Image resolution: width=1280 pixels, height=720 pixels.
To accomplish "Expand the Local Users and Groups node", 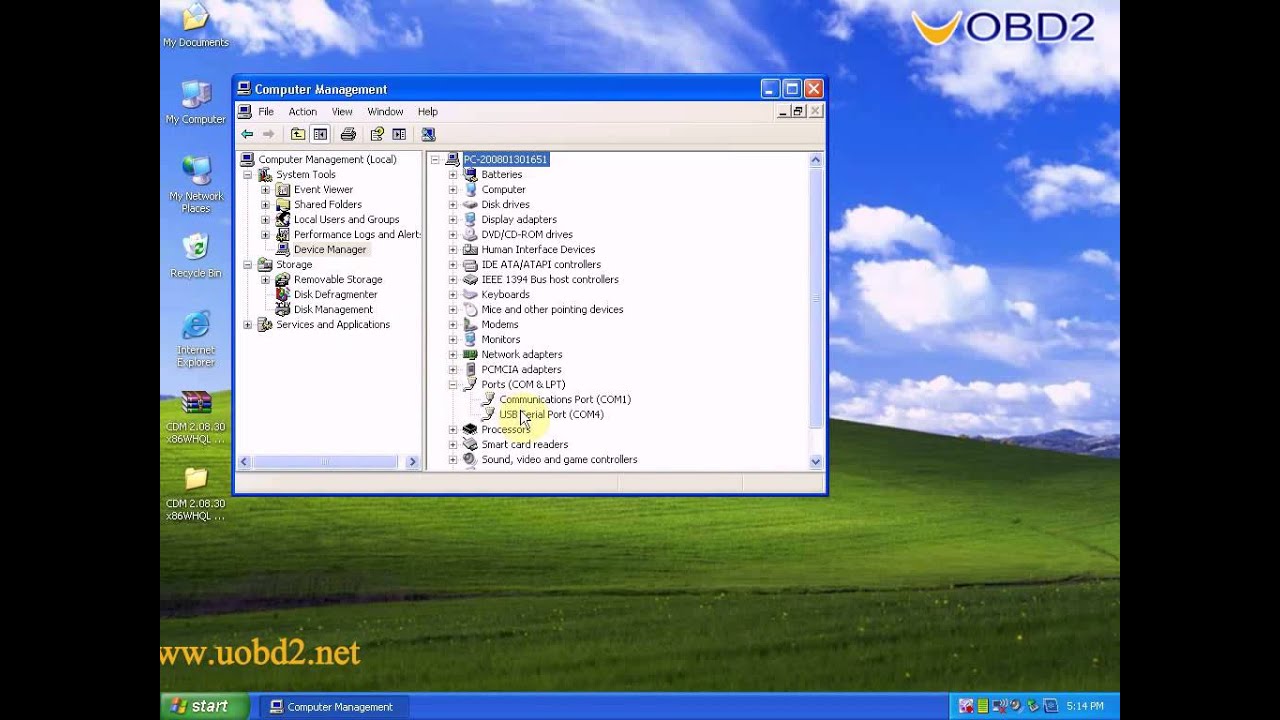I will click(265, 219).
